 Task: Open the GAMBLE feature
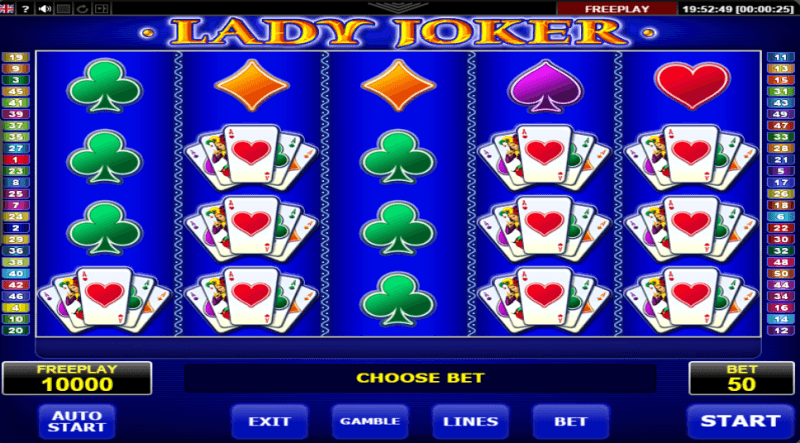(x=370, y=422)
